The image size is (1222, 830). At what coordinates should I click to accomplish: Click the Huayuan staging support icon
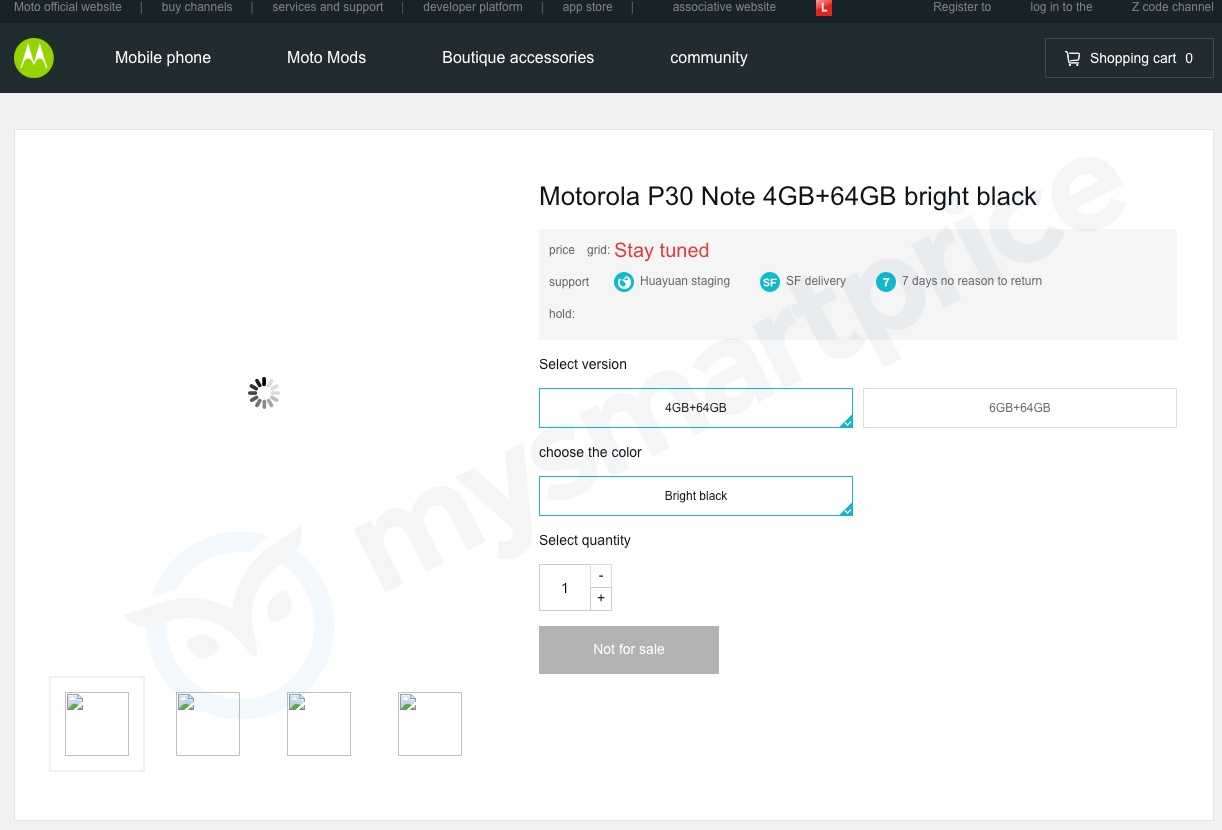coord(624,282)
